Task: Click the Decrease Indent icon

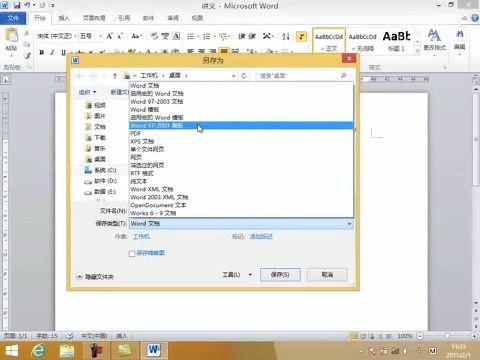Action: click(x=241, y=36)
